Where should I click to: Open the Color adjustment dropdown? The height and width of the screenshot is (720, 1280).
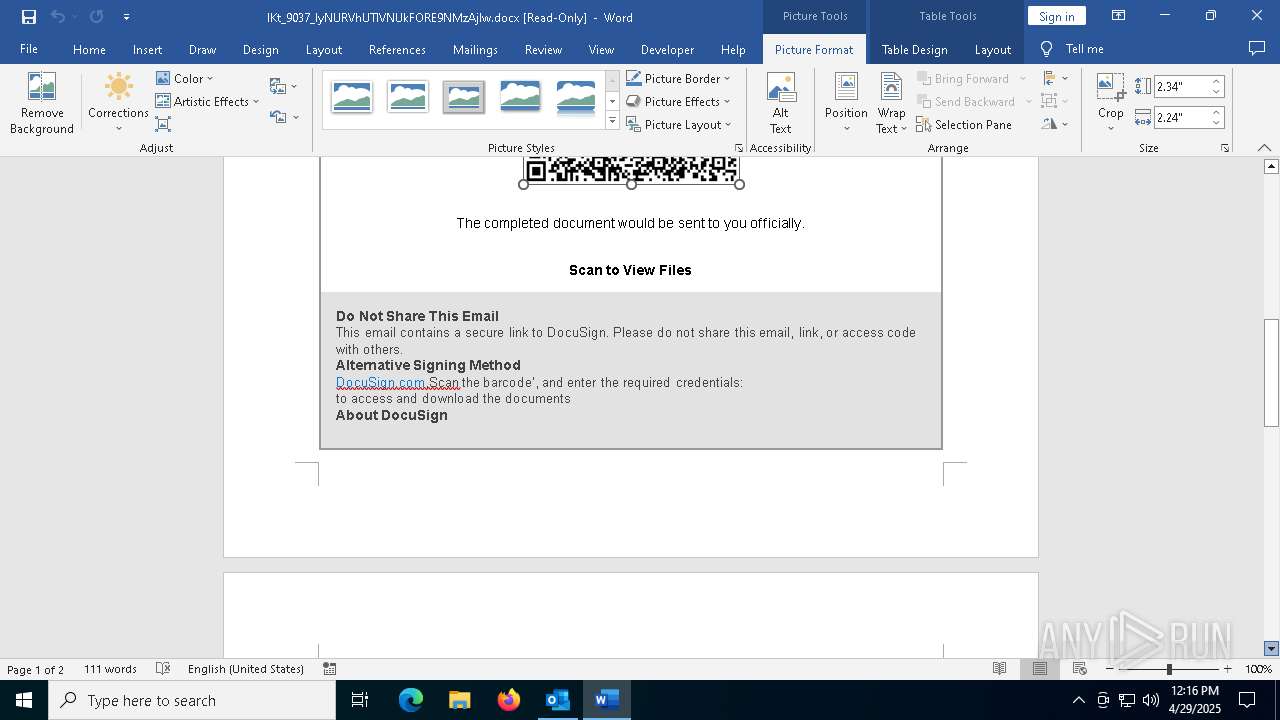tap(184, 78)
